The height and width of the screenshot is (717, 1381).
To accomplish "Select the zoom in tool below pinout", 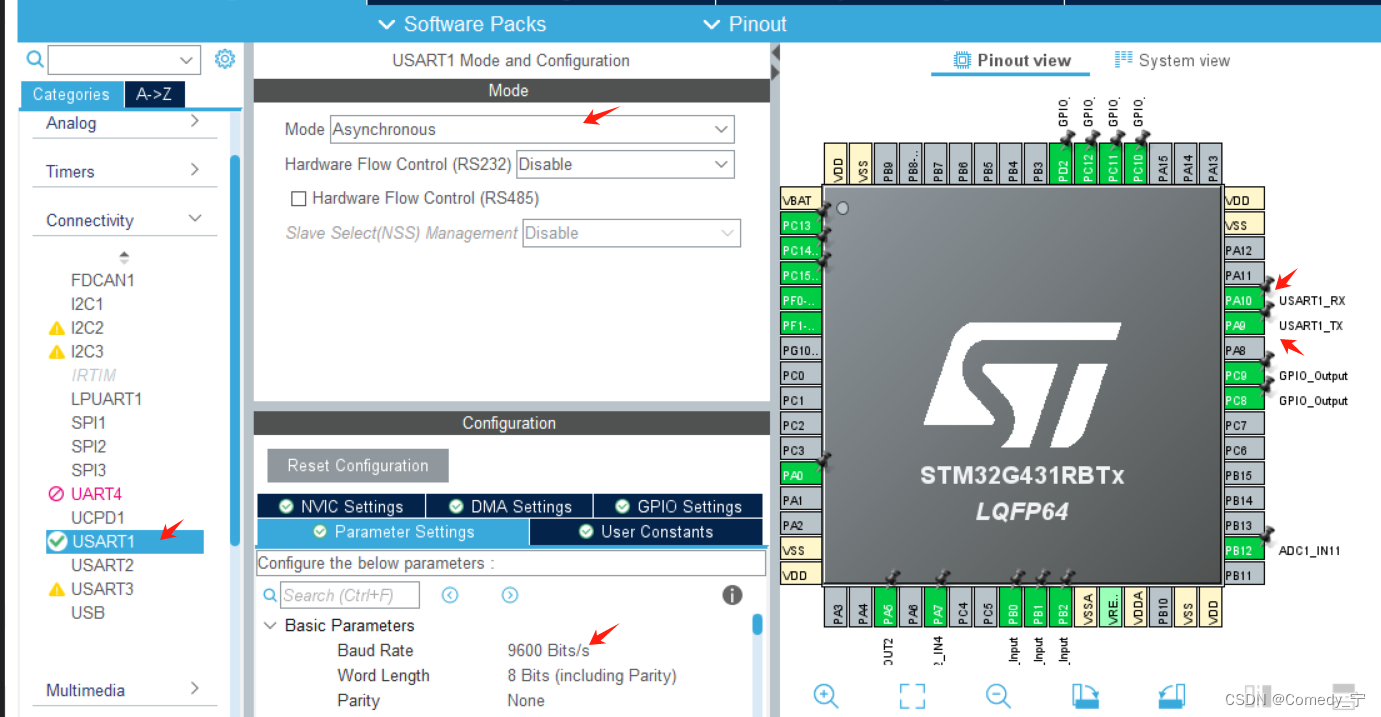I will [824, 696].
